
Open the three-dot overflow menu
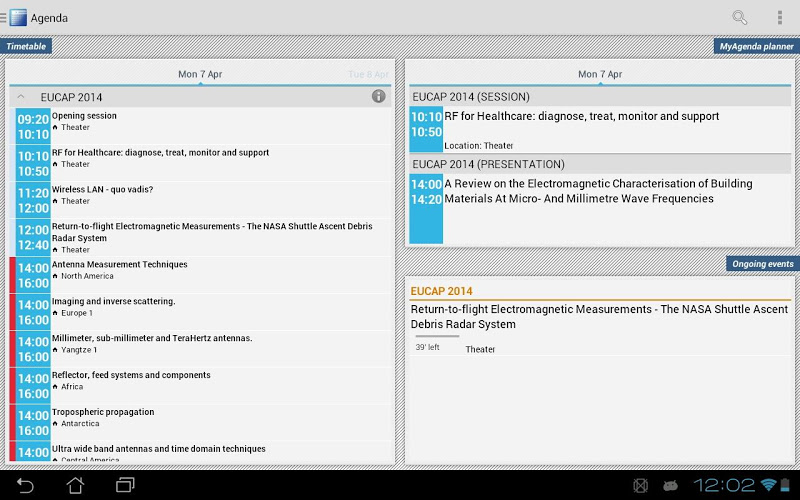click(779, 17)
